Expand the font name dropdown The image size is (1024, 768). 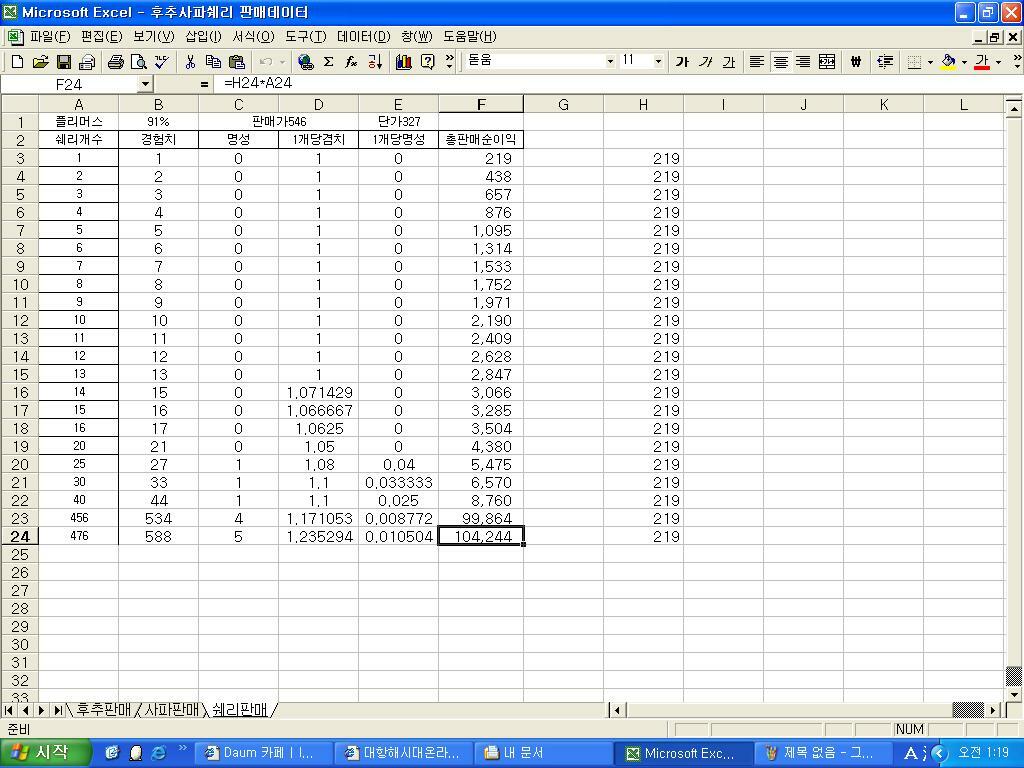click(610, 61)
